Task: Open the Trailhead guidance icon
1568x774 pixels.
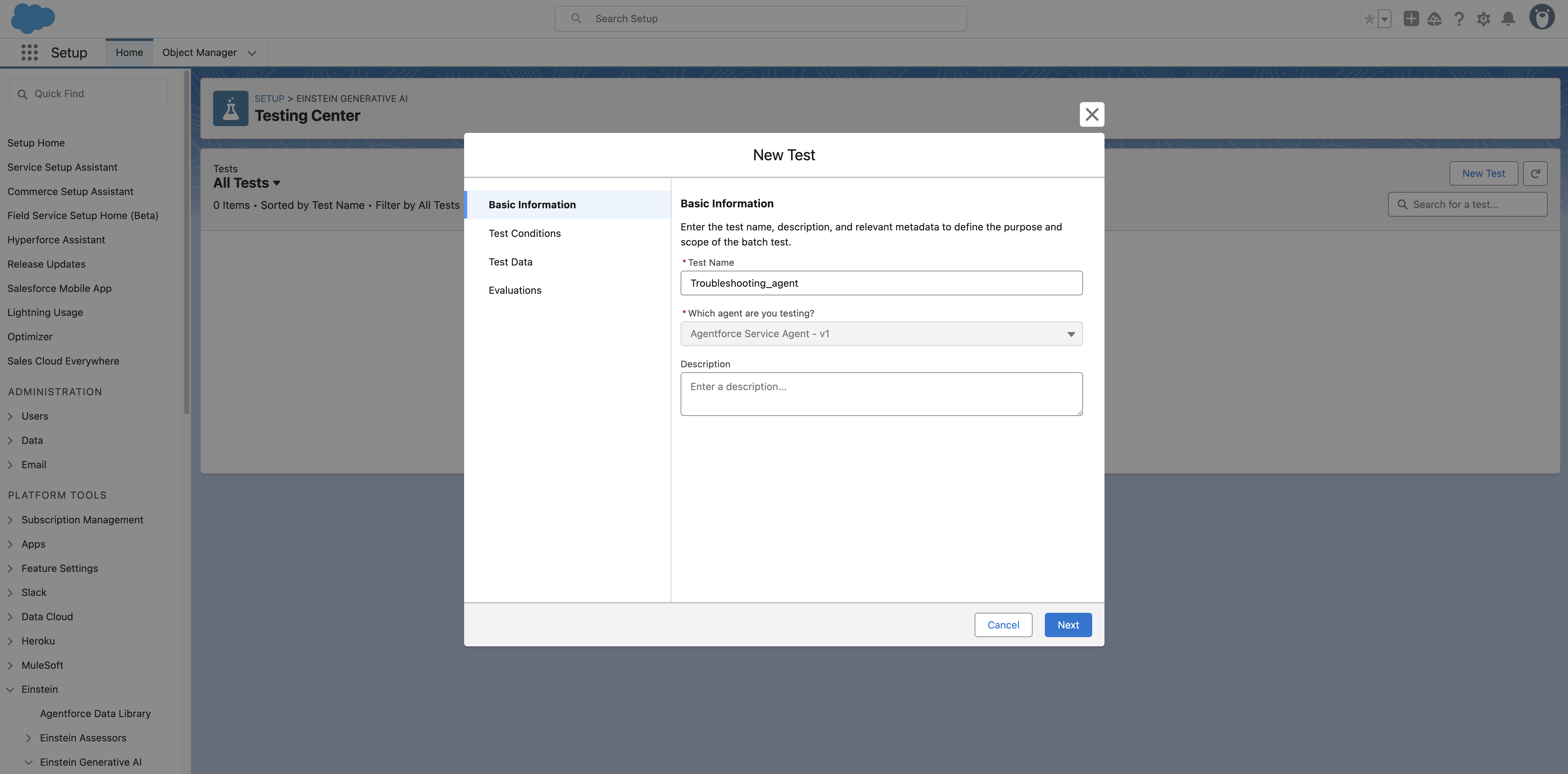Action: point(1435,19)
